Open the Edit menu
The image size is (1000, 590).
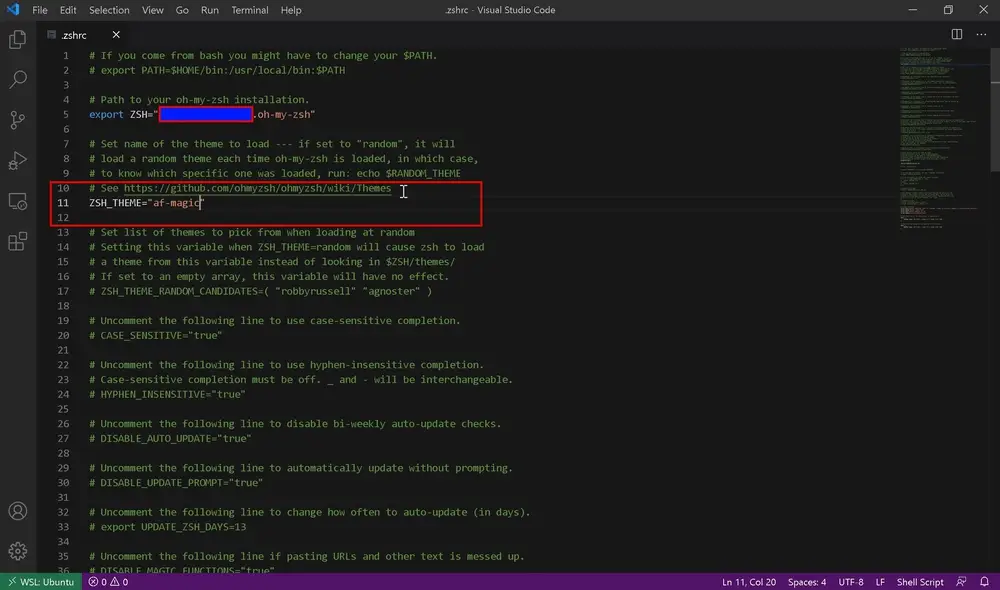pyautogui.click(x=68, y=10)
